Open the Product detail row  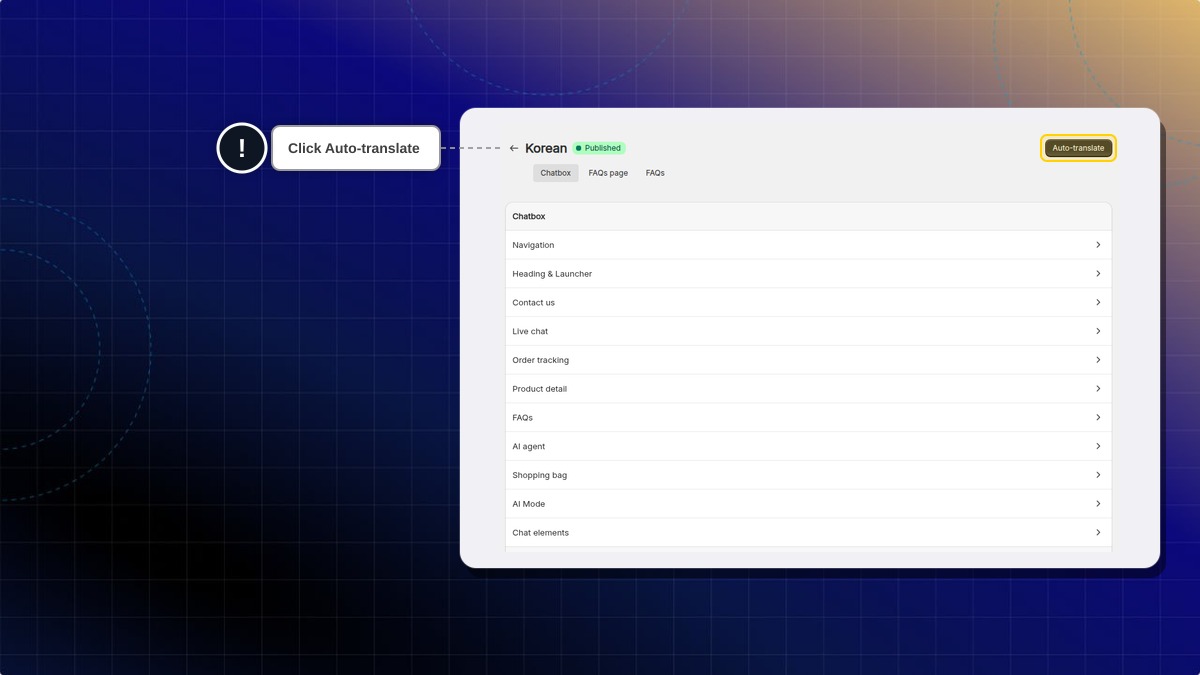pyautogui.click(x=808, y=389)
